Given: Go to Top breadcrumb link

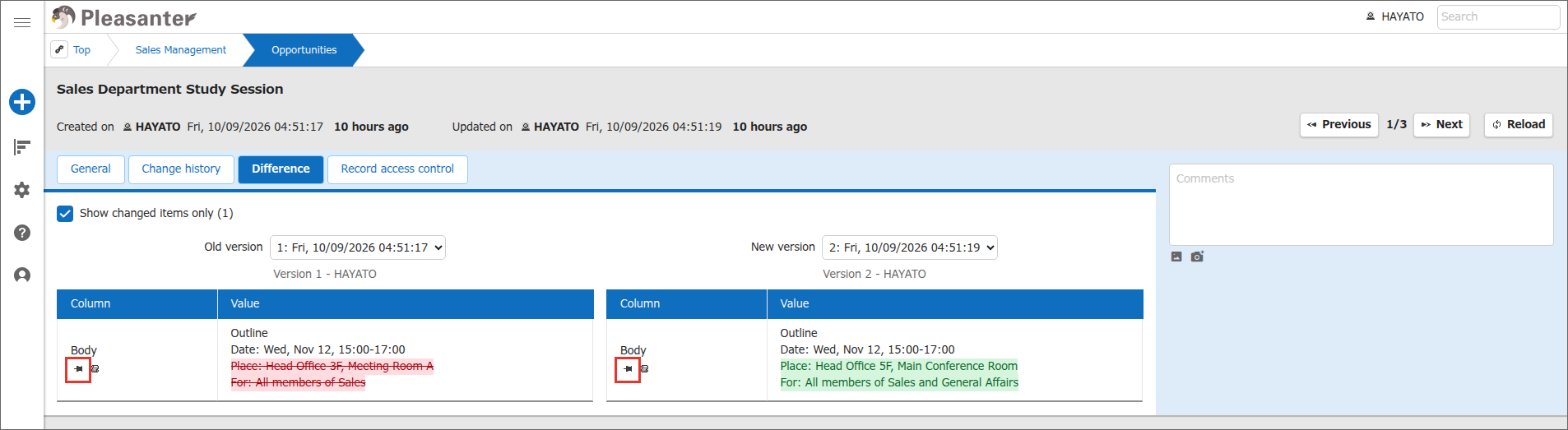Looking at the screenshot, I should (81, 50).
